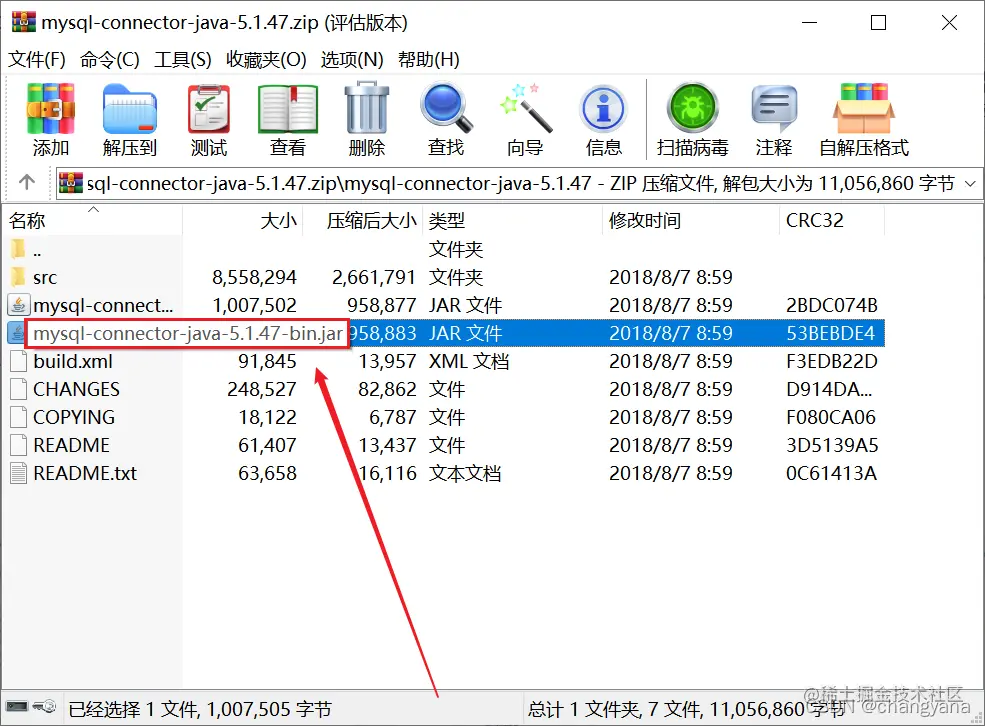
Task: Click the 文本文档 type cell
Action: click(465, 473)
